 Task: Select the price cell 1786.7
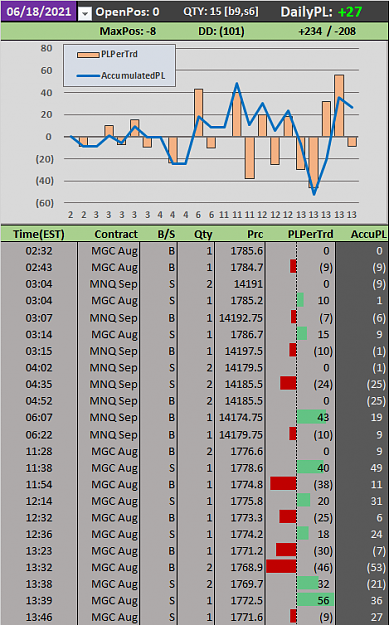pyautogui.click(x=240, y=334)
